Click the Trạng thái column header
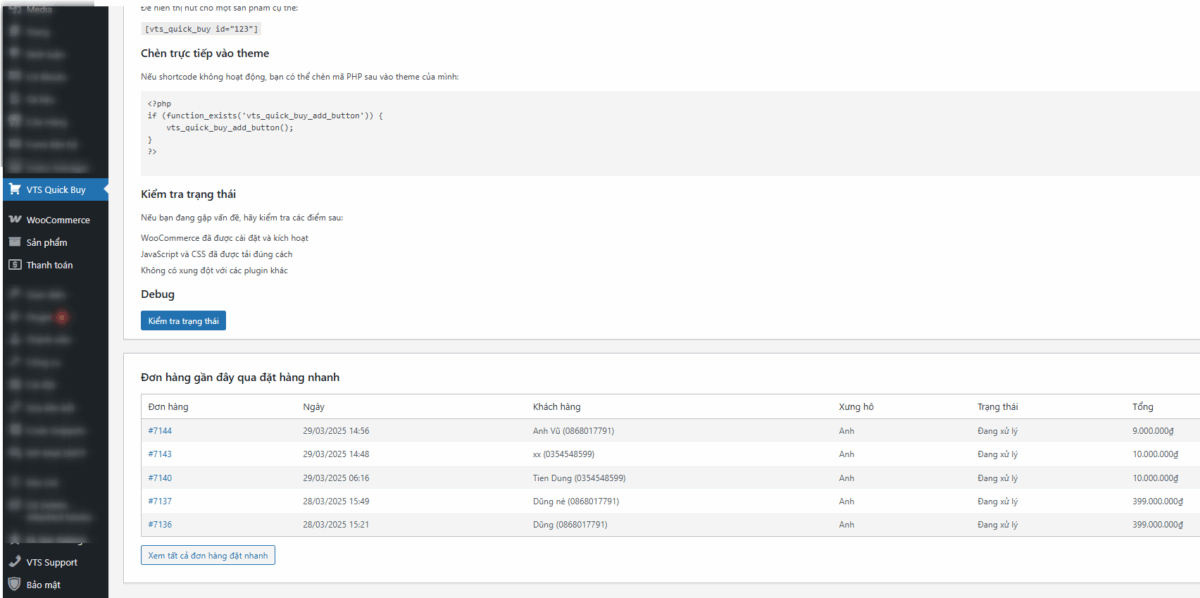1200x598 pixels. tap(998, 407)
